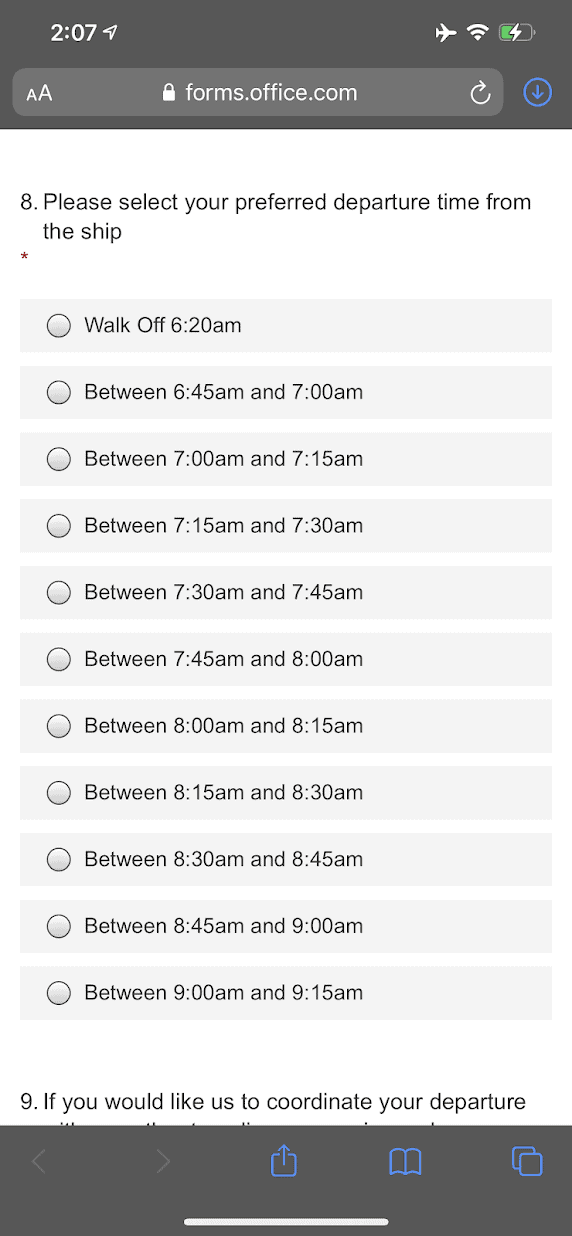
Task: Pick Between 7:15am and 7:30am
Action: [286, 526]
